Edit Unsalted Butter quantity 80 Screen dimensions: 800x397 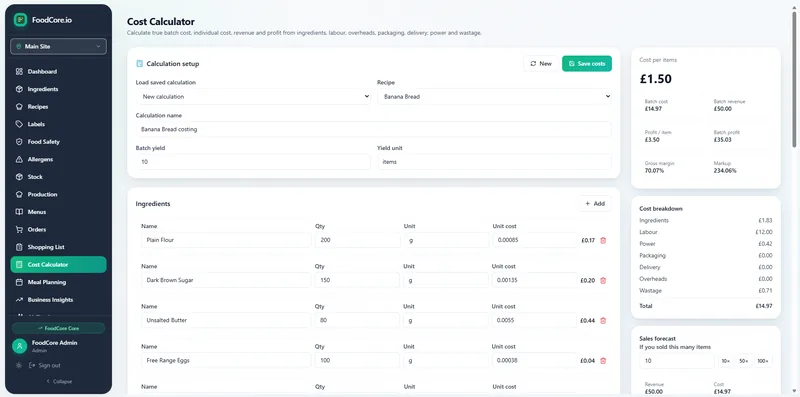click(x=358, y=320)
